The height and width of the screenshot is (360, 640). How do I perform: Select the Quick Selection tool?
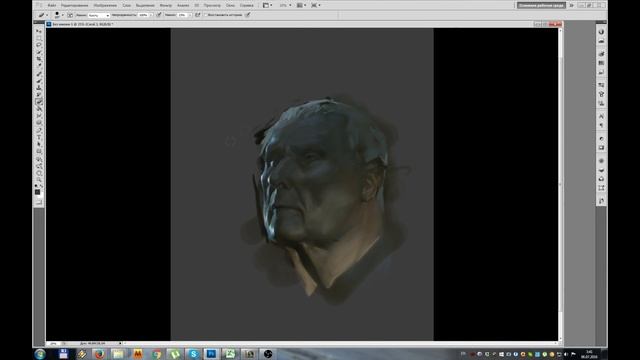[x=39, y=52]
